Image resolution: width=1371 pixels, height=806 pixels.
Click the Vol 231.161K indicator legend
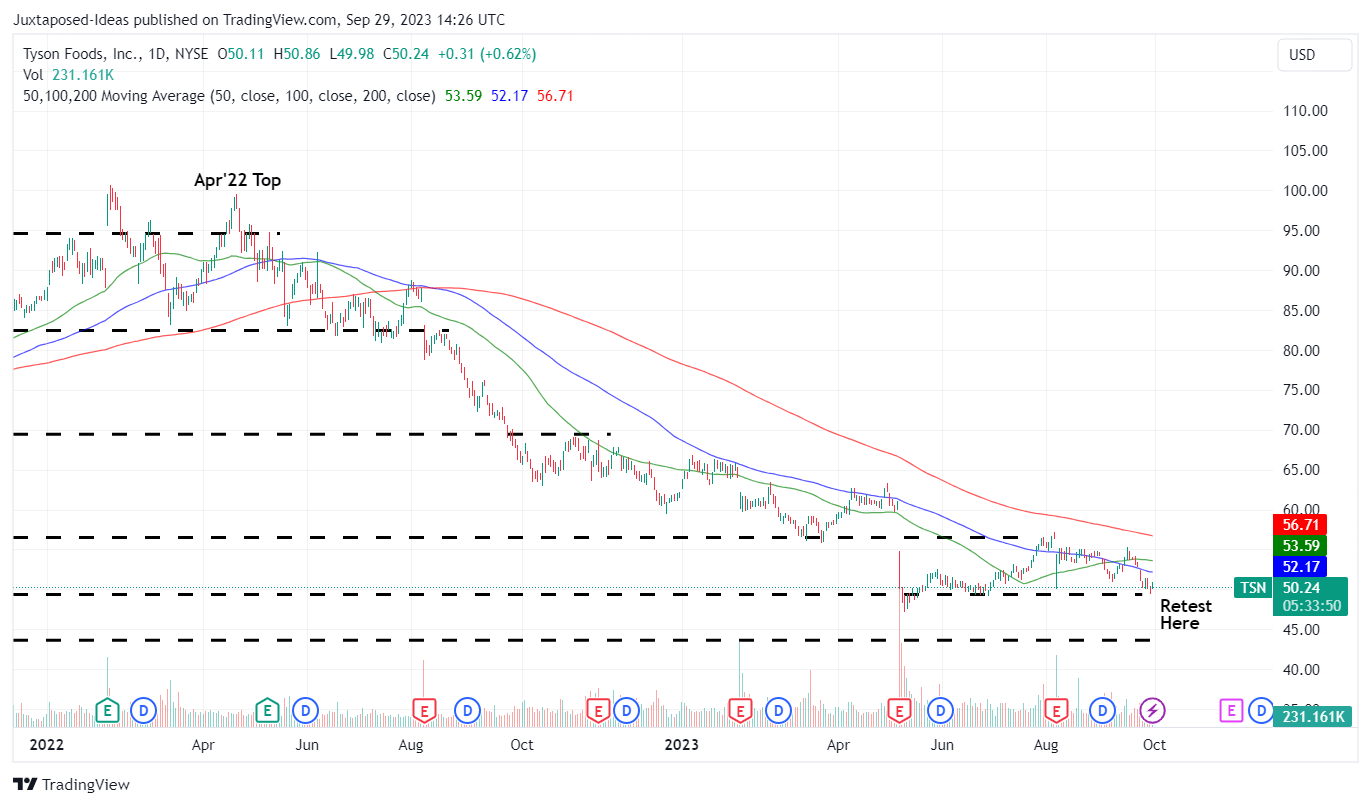pyautogui.click(x=68, y=75)
